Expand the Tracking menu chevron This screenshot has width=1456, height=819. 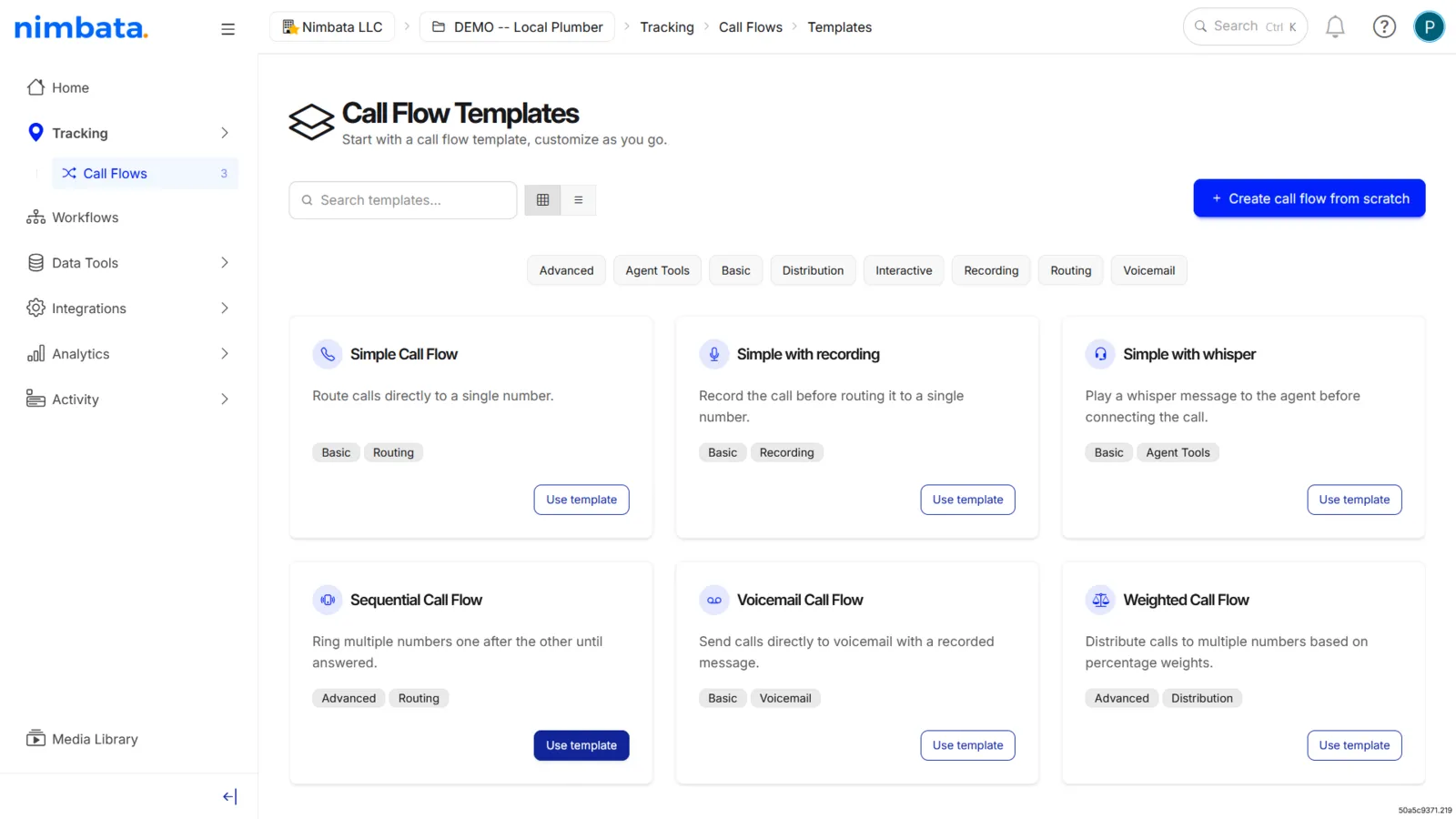225,133
